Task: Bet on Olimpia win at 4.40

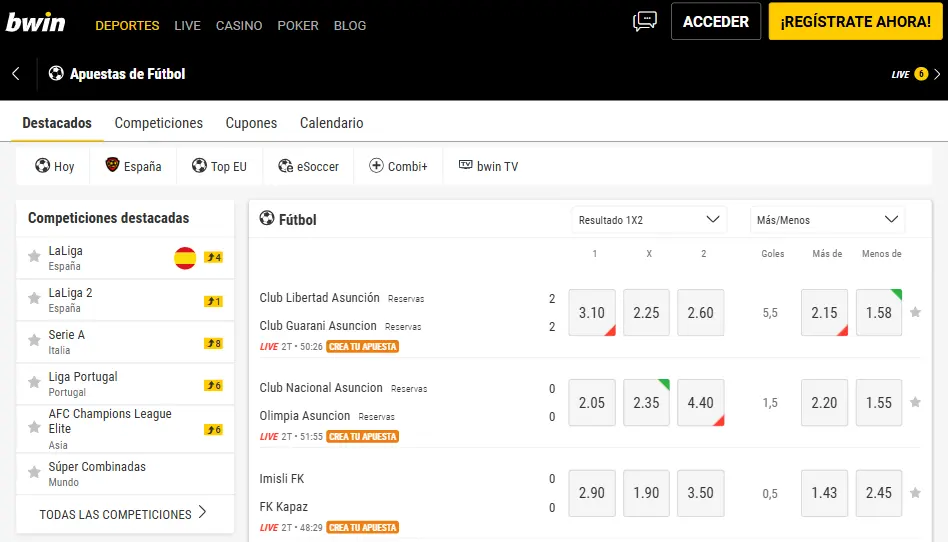Action: pos(701,402)
